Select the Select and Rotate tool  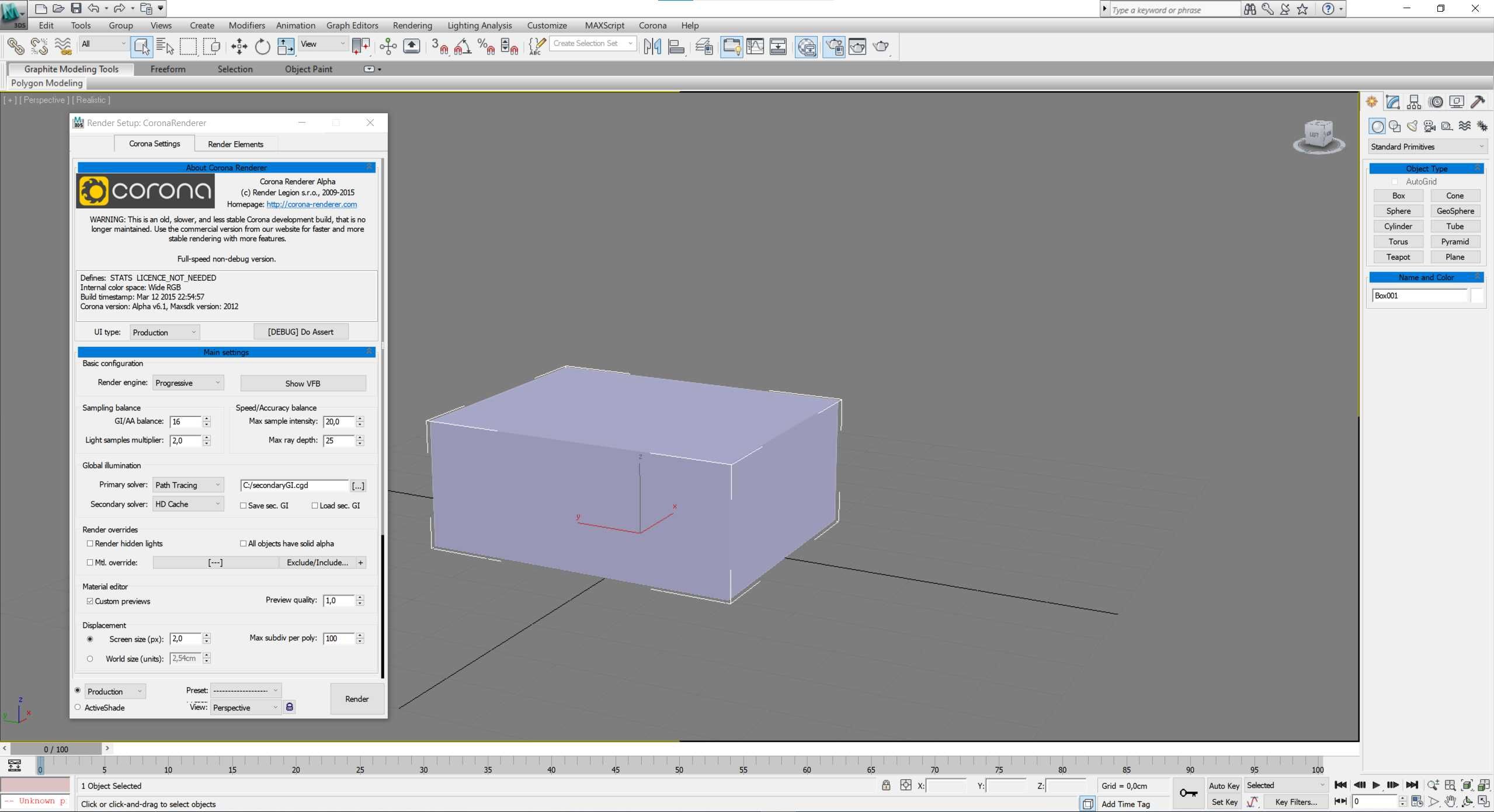point(262,46)
